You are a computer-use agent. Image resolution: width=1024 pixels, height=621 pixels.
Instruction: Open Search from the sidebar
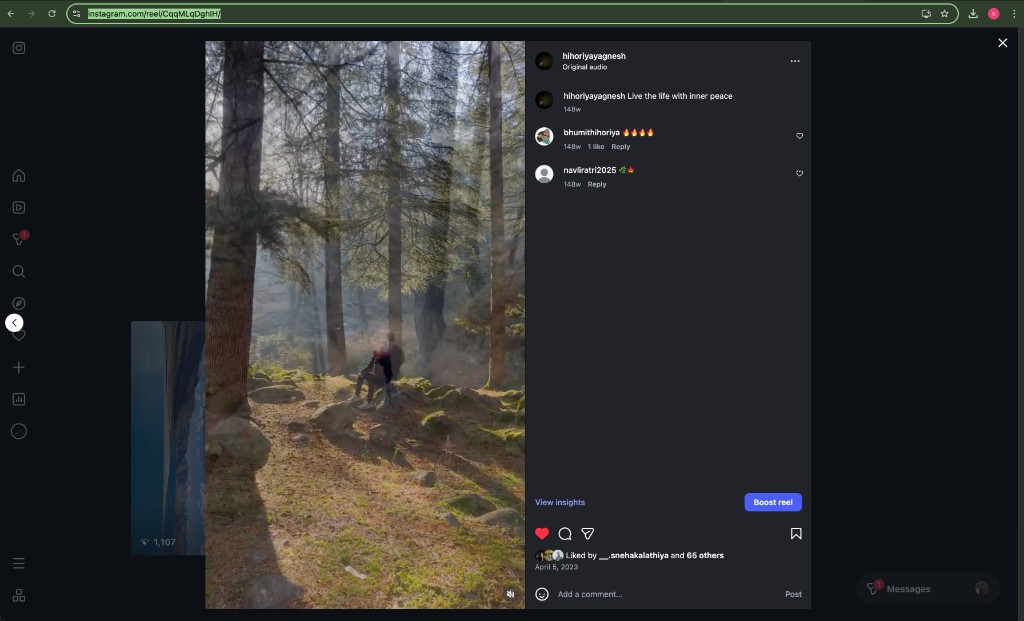click(x=18, y=271)
